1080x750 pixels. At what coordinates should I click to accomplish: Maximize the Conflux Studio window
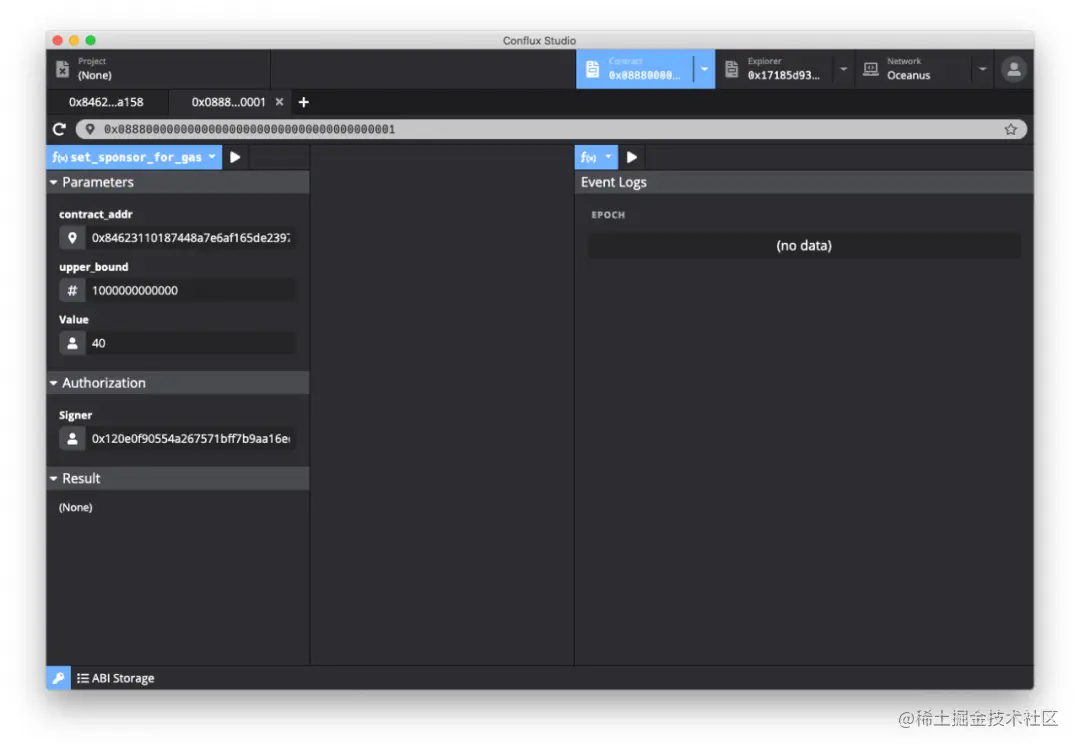(91, 40)
